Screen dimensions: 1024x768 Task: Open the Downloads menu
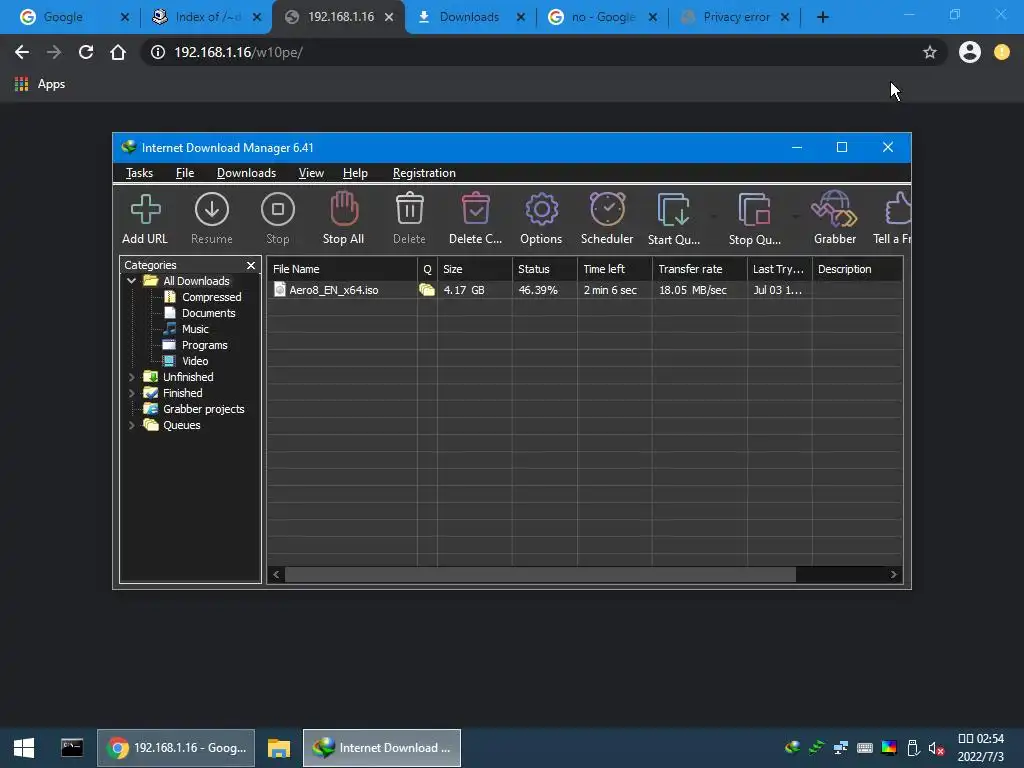[246, 173]
